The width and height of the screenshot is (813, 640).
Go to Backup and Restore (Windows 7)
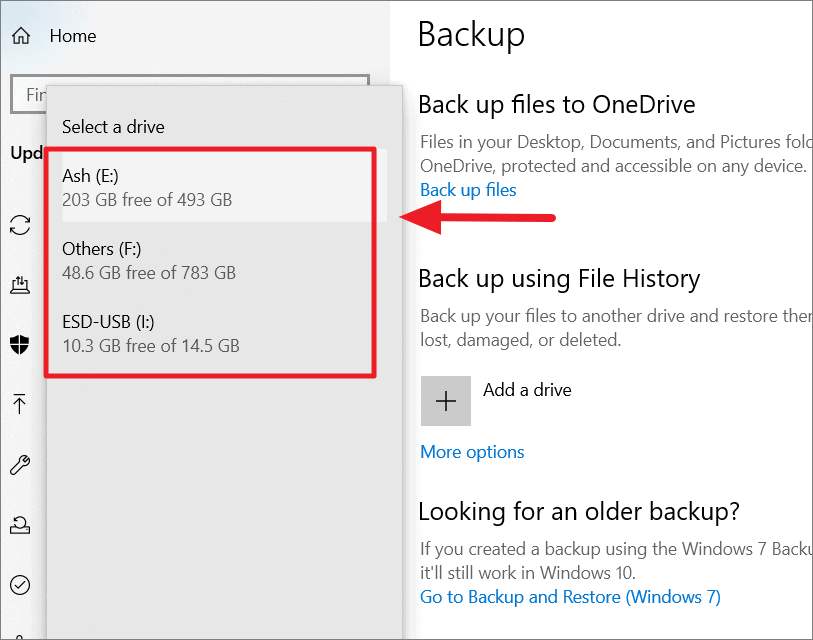(570, 596)
